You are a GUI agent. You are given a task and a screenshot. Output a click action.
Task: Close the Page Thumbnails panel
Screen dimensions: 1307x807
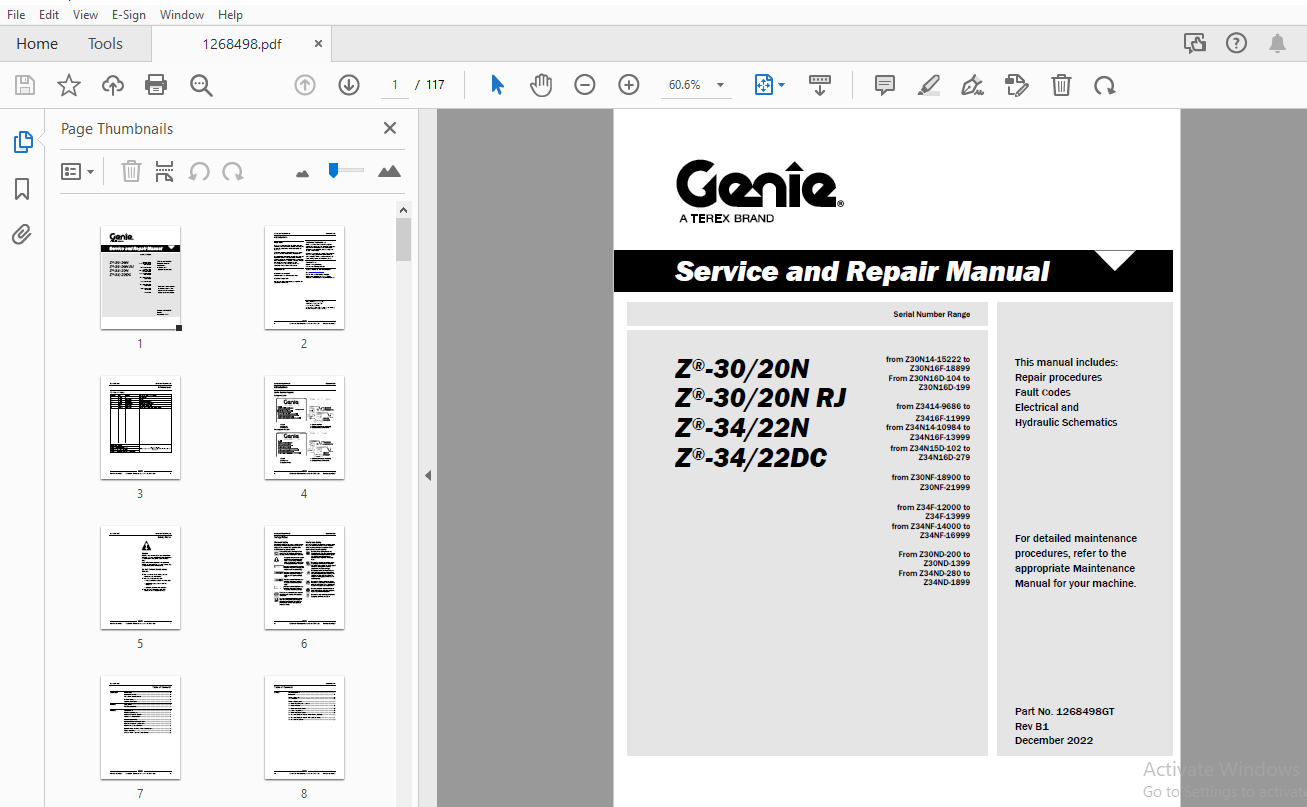point(390,128)
